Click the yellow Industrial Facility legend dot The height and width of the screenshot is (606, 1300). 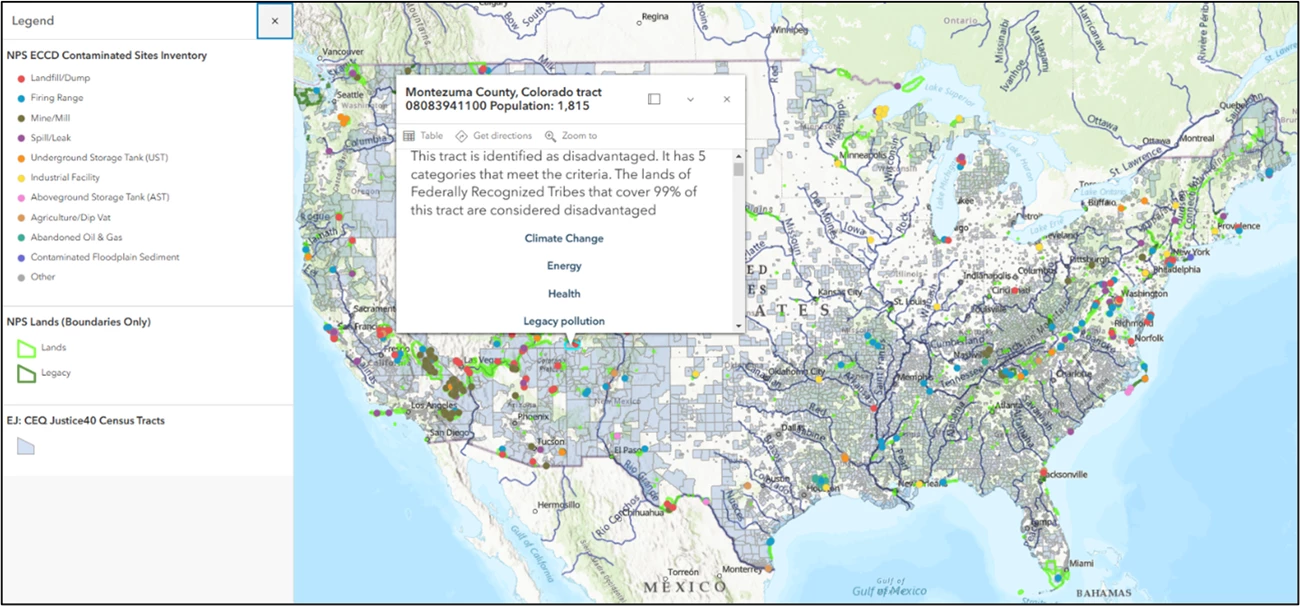click(21, 178)
